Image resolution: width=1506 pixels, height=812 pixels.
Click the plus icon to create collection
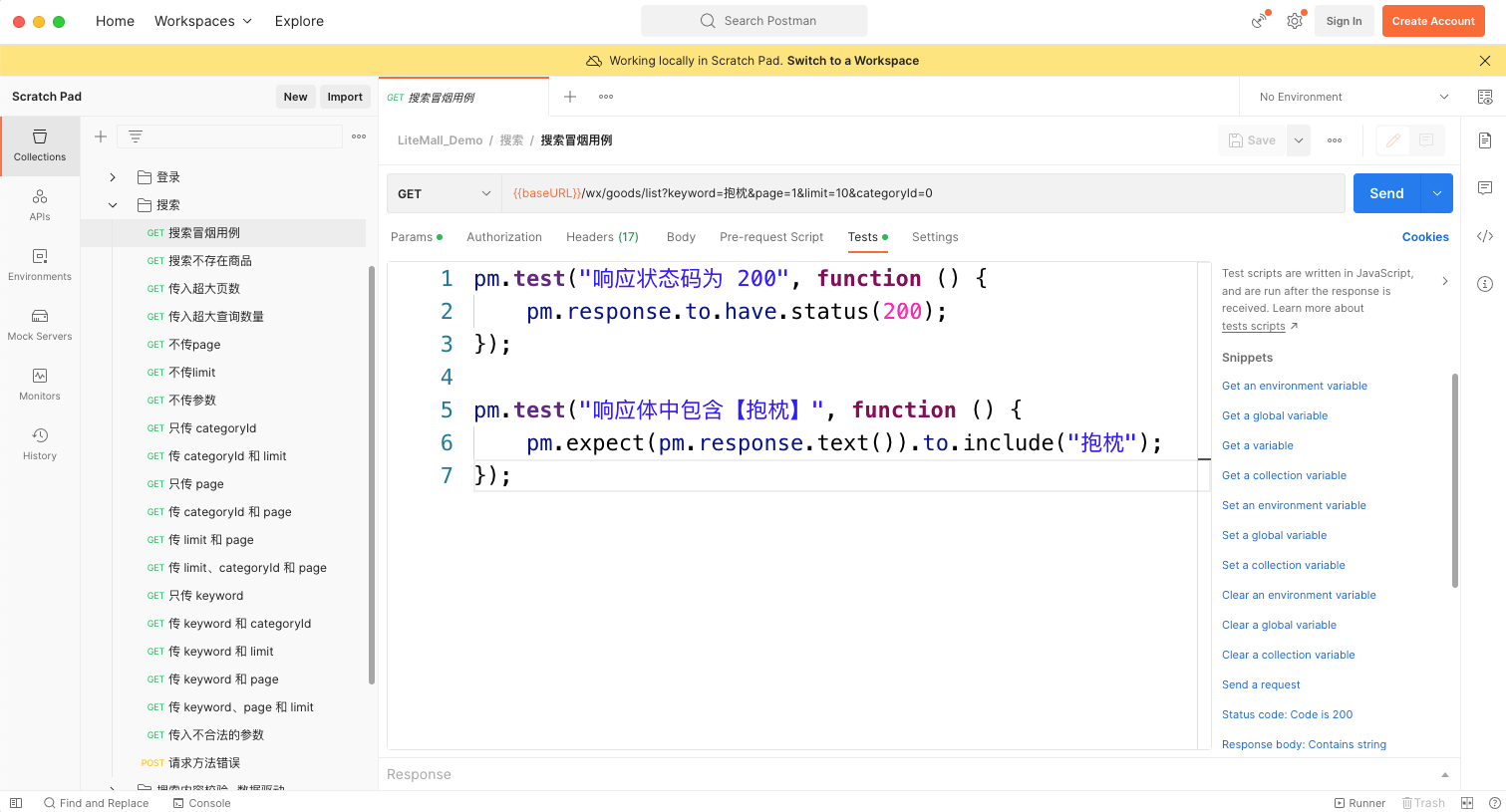pyautogui.click(x=101, y=136)
